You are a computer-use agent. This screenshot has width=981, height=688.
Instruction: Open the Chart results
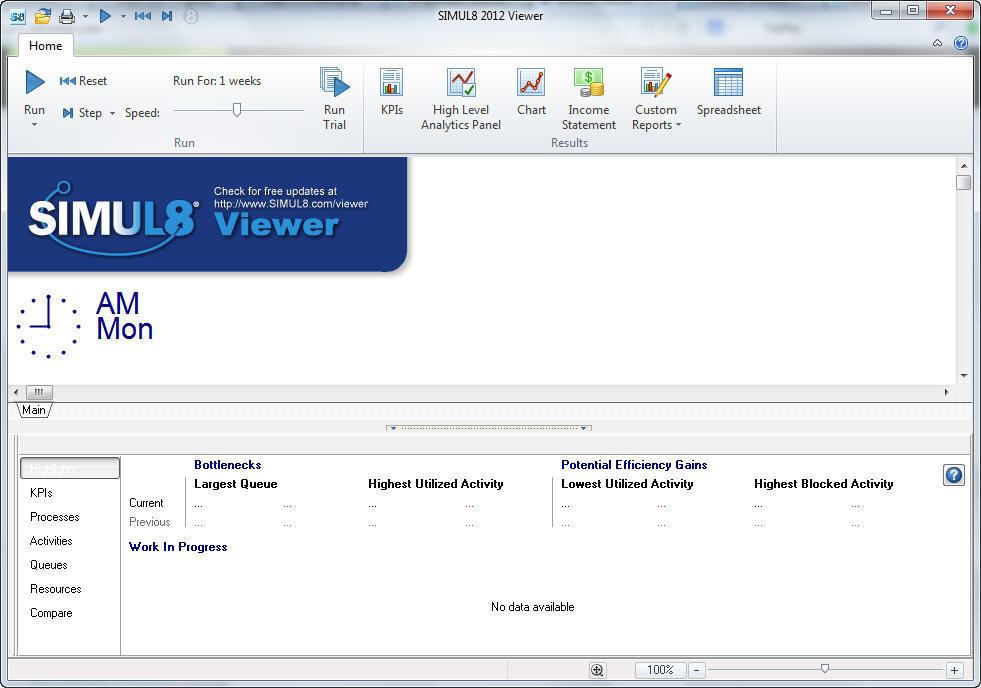click(531, 92)
